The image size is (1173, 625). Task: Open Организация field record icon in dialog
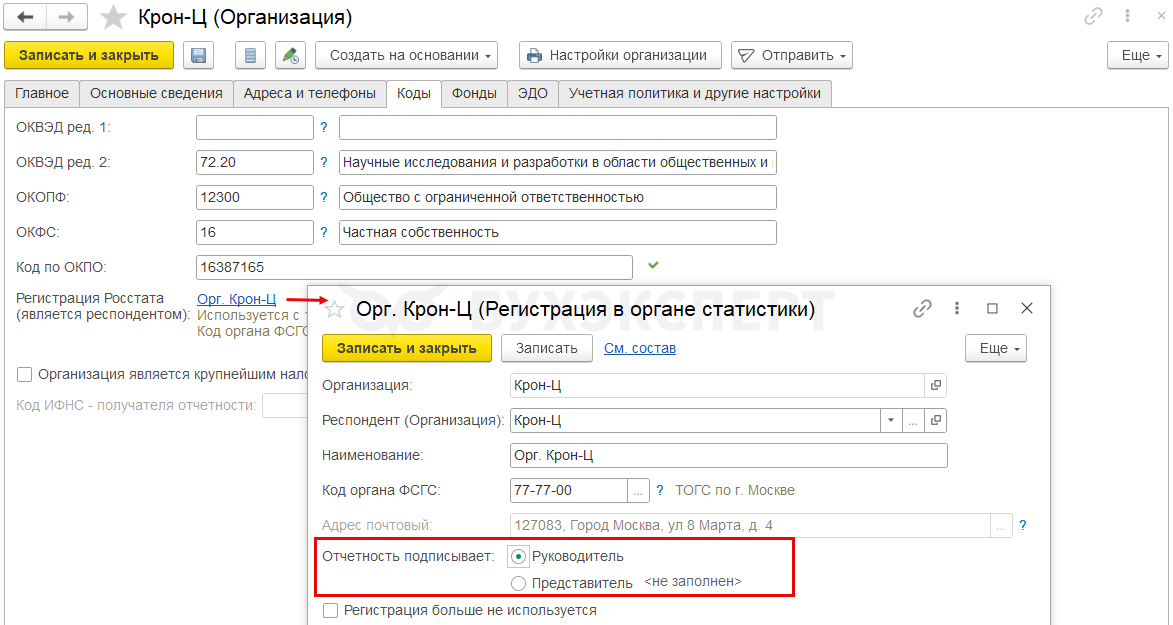point(936,385)
